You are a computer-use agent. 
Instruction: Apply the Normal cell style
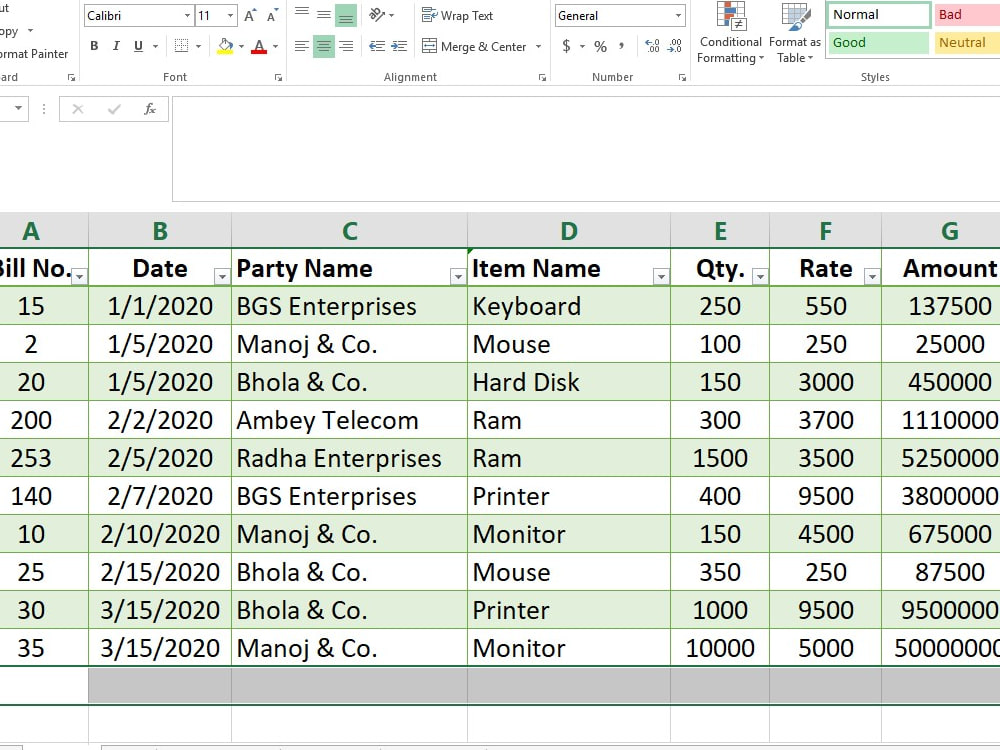[x=878, y=15]
